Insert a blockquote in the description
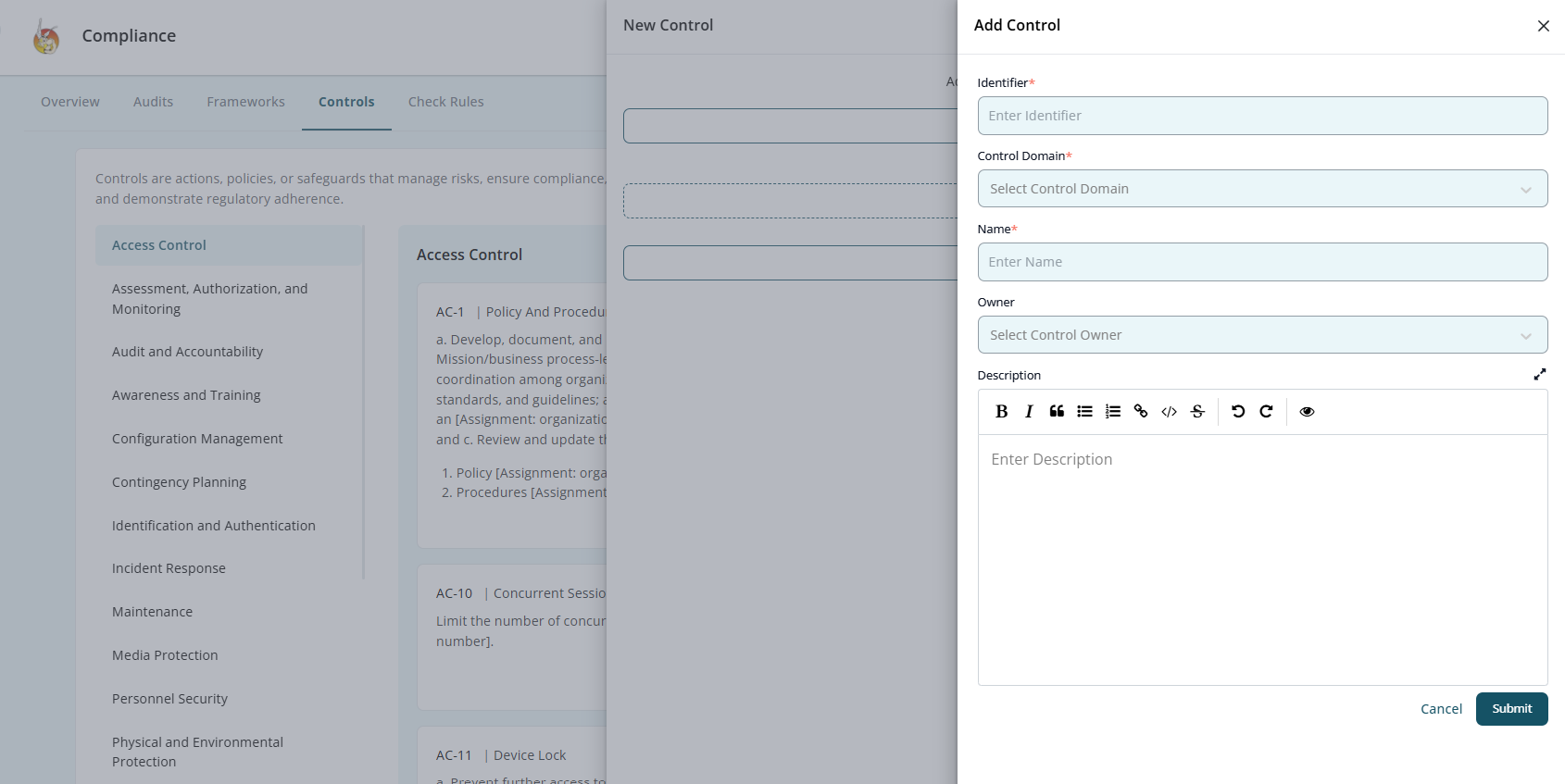 (x=1057, y=412)
